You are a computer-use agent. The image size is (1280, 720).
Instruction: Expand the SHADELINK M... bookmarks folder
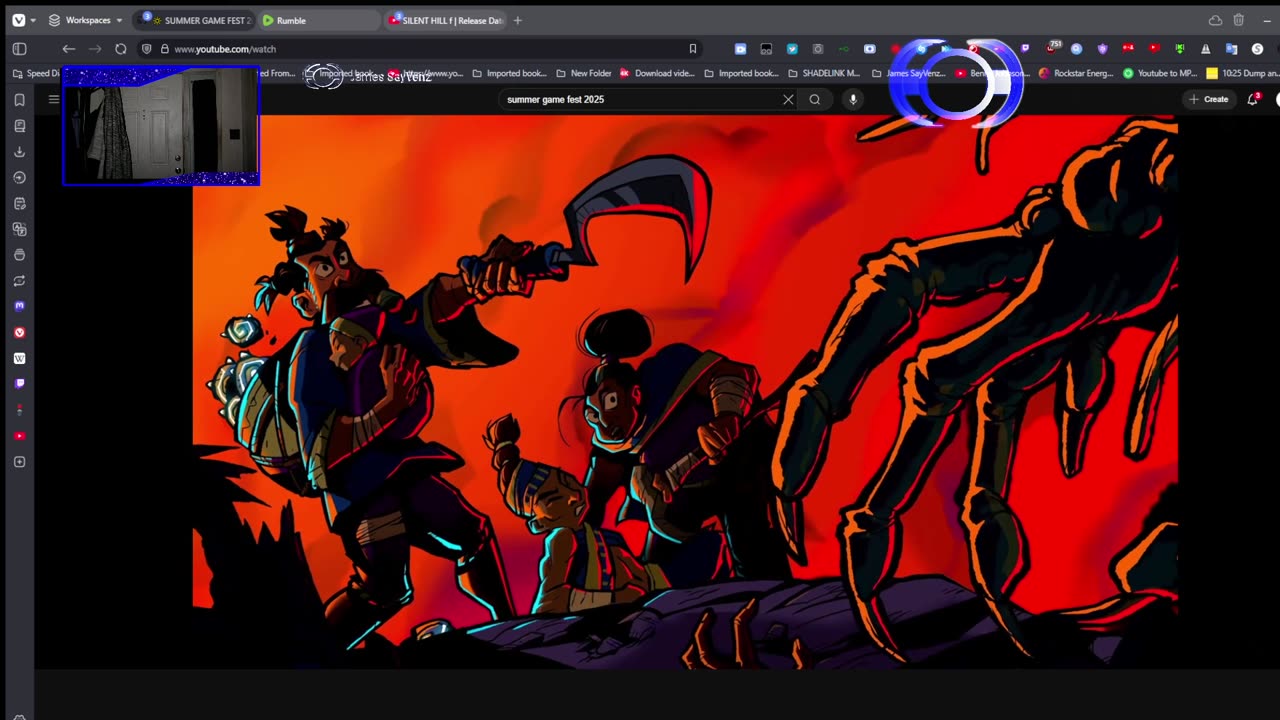[x=823, y=73]
